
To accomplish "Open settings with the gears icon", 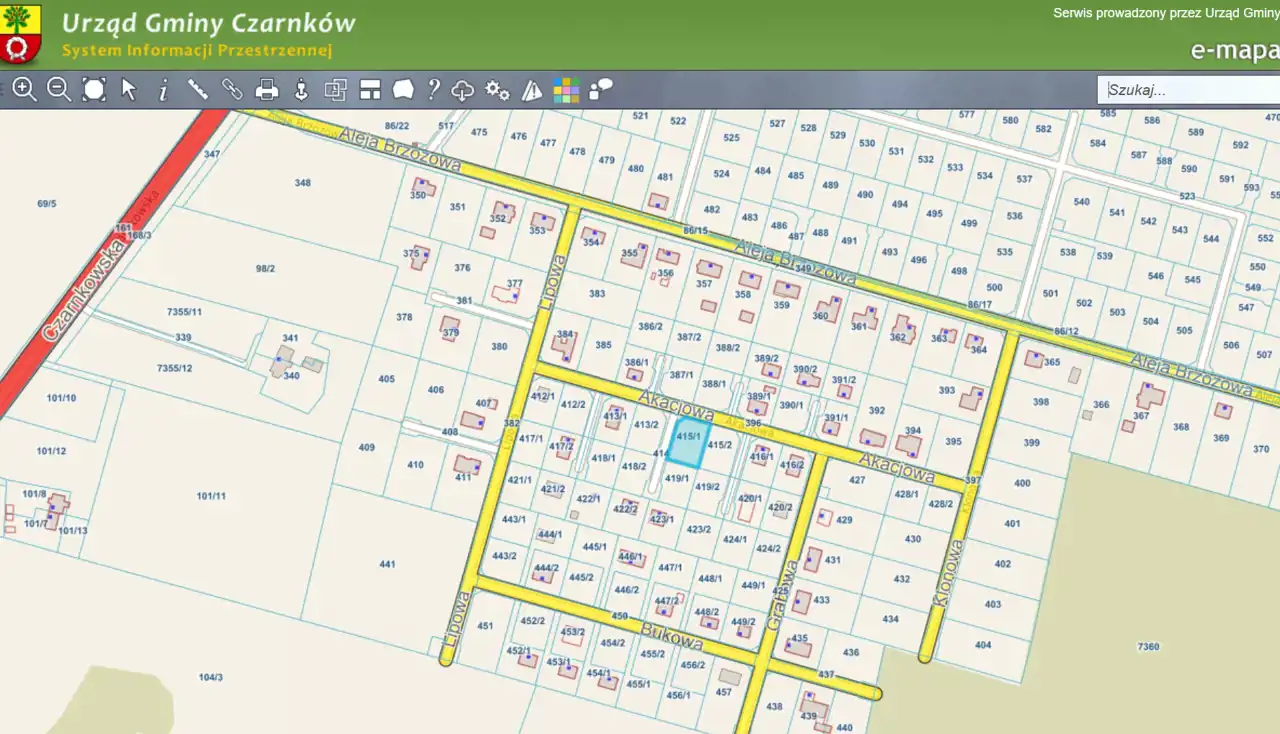I will (x=497, y=90).
